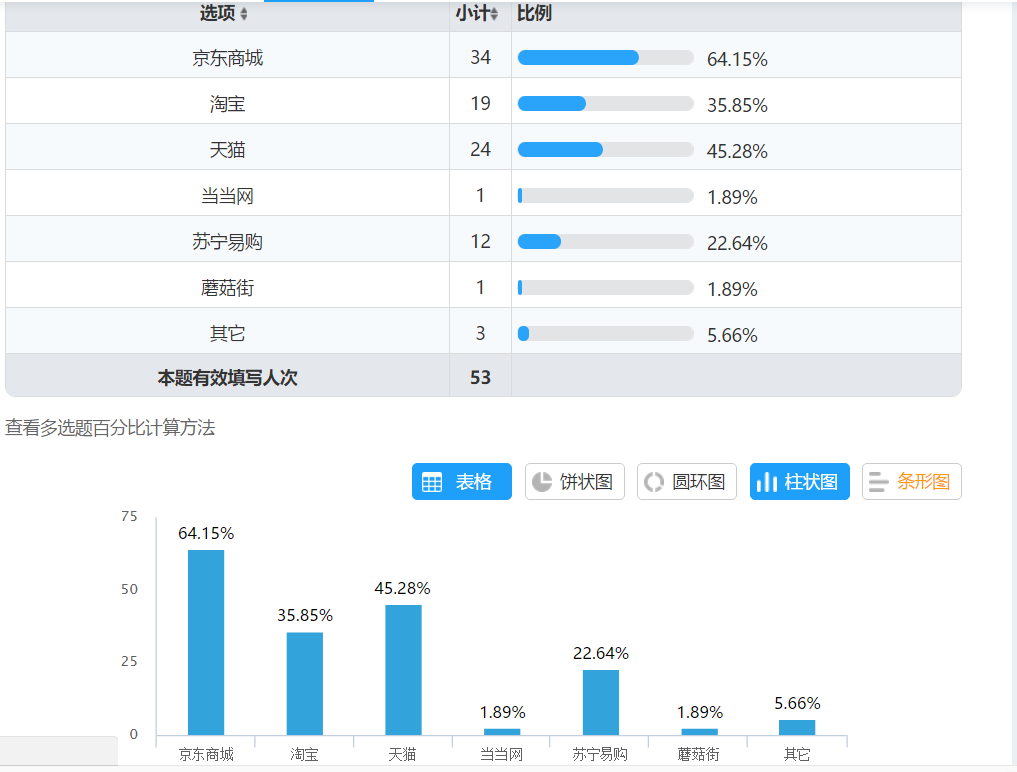The height and width of the screenshot is (772, 1017).
Task: Click the 22.64% label above chart bar
Action: [601, 653]
